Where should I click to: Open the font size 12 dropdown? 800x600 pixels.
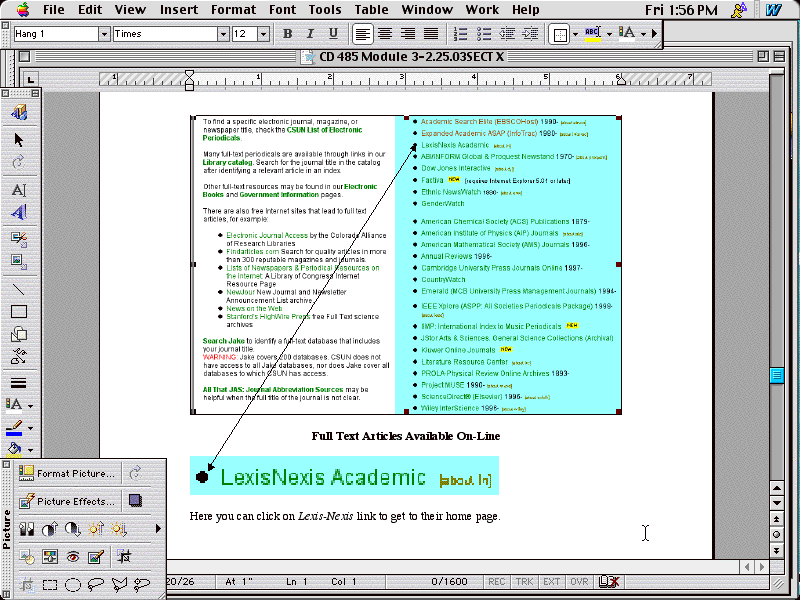[263, 34]
